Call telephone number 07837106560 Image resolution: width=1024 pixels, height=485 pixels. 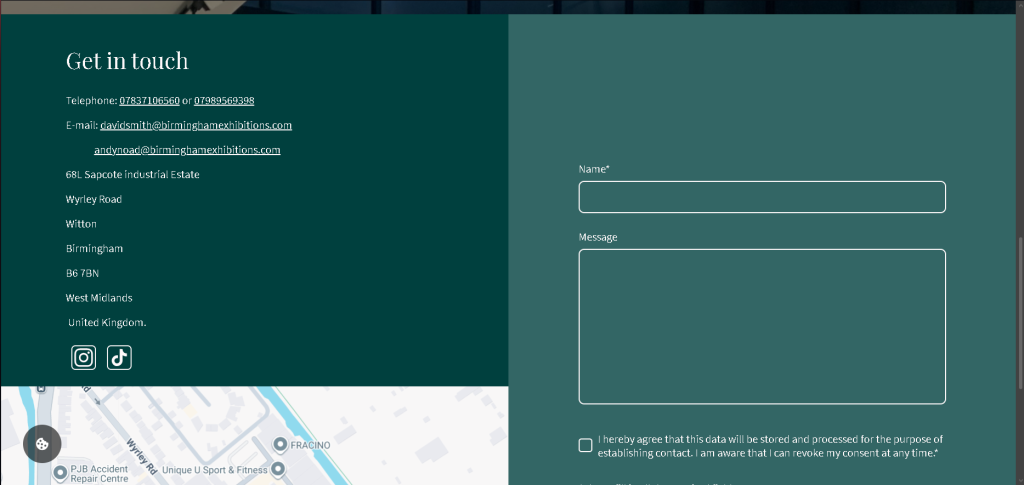pos(150,101)
